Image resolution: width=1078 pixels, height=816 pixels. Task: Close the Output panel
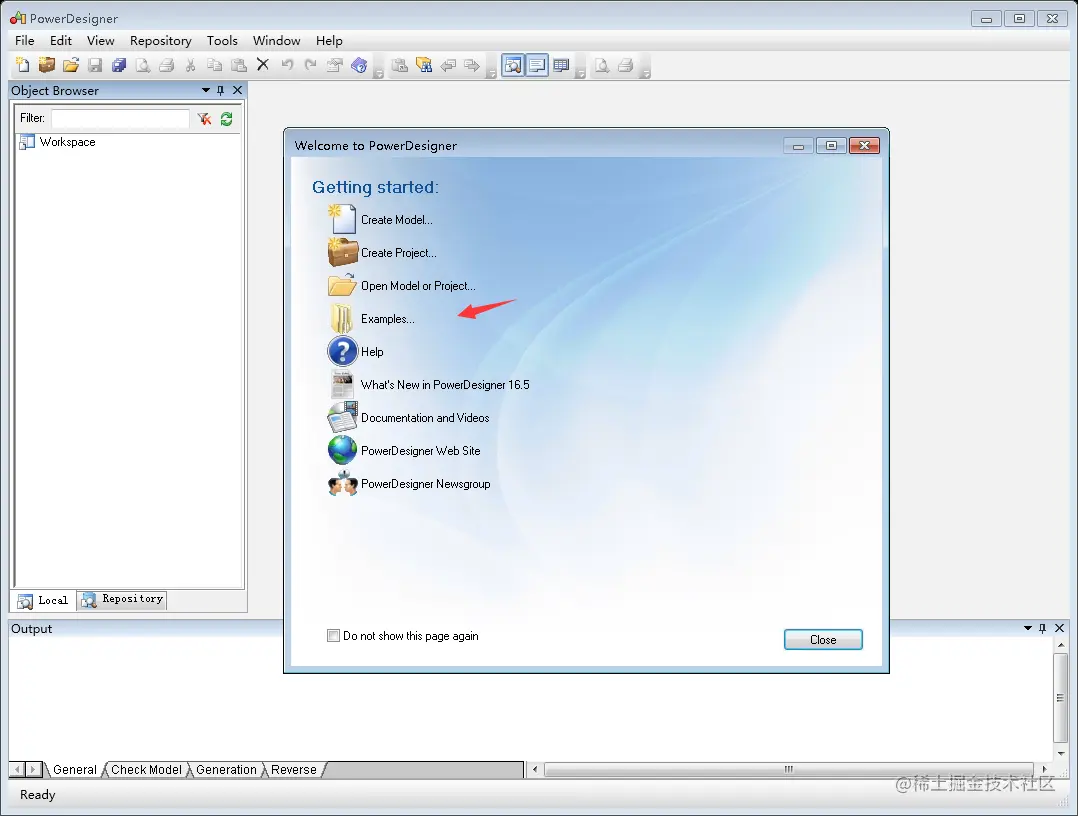click(1059, 628)
